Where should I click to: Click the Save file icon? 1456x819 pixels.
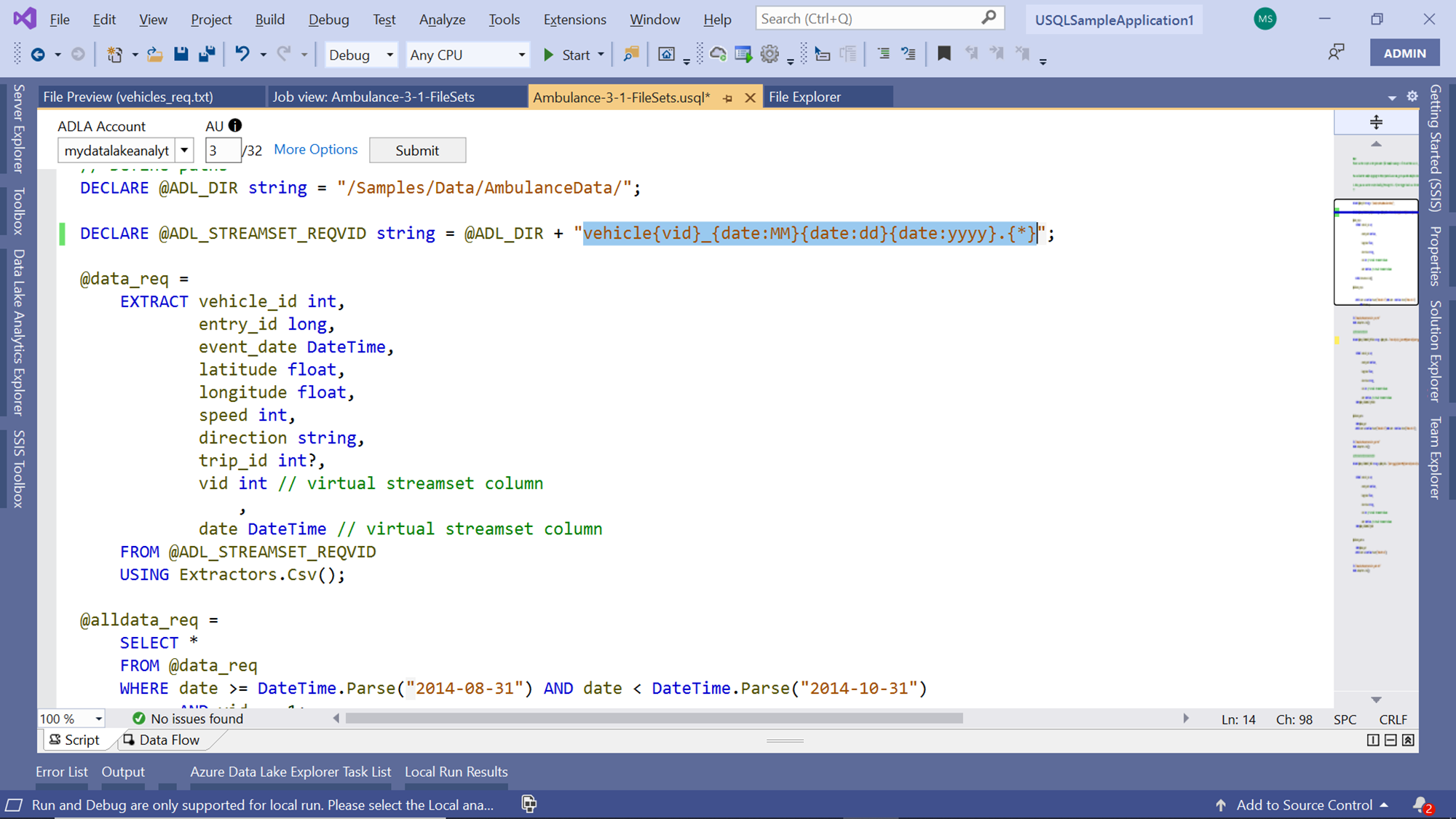pos(181,54)
